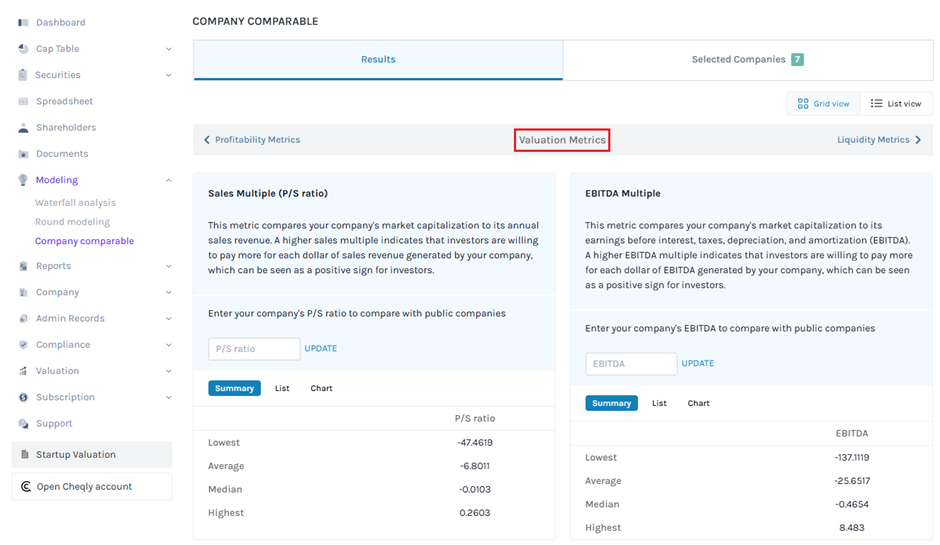Image resolution: width=940 pixels, height=545 pixels.
Task: Expand the Cap Table menu
Action: (x=168, y=49)
